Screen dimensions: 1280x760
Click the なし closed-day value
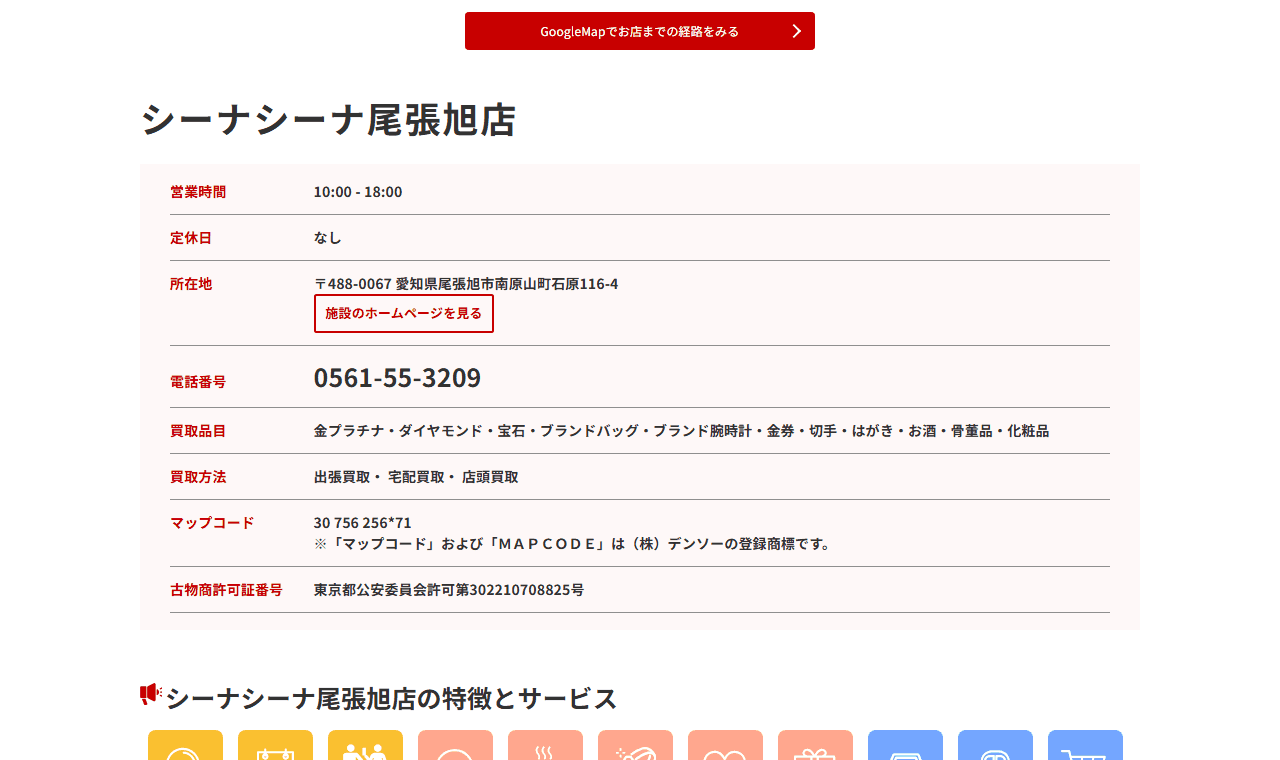click(x=328, y=238)
